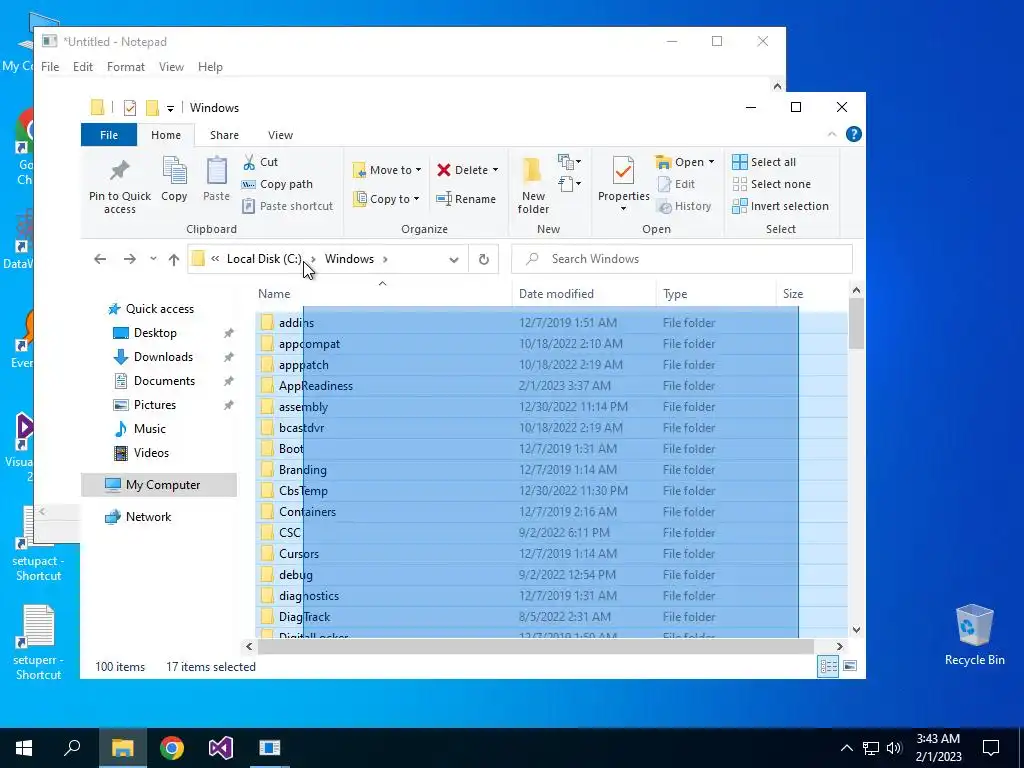The height and width of the screenshot is (768, 1024).
Task: Refresh the Windows folder view
Action: click(x=483, y=259)
